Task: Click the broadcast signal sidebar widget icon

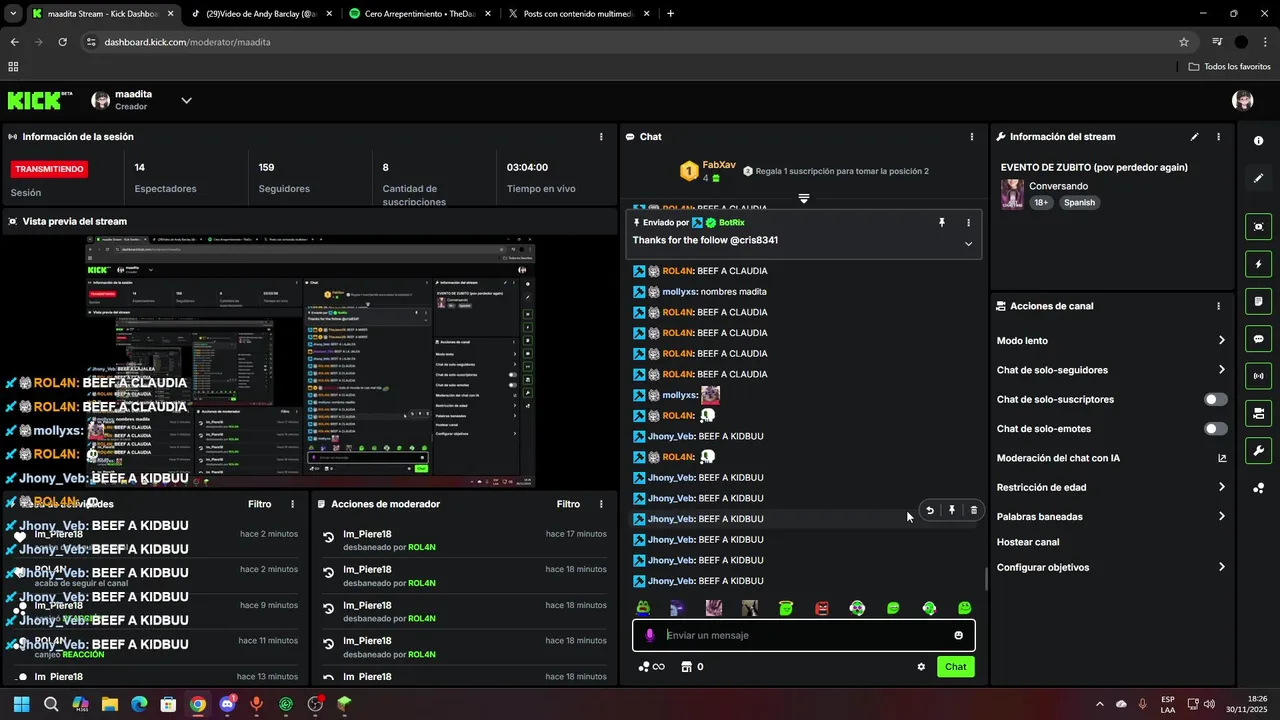Action: pyautogui.click(x=1258, y=376)
